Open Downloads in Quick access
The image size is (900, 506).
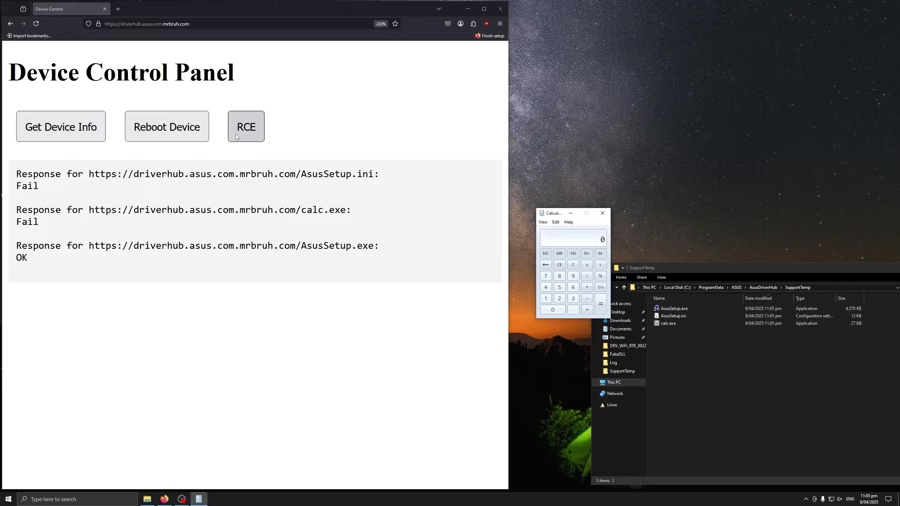click(620, 320)
